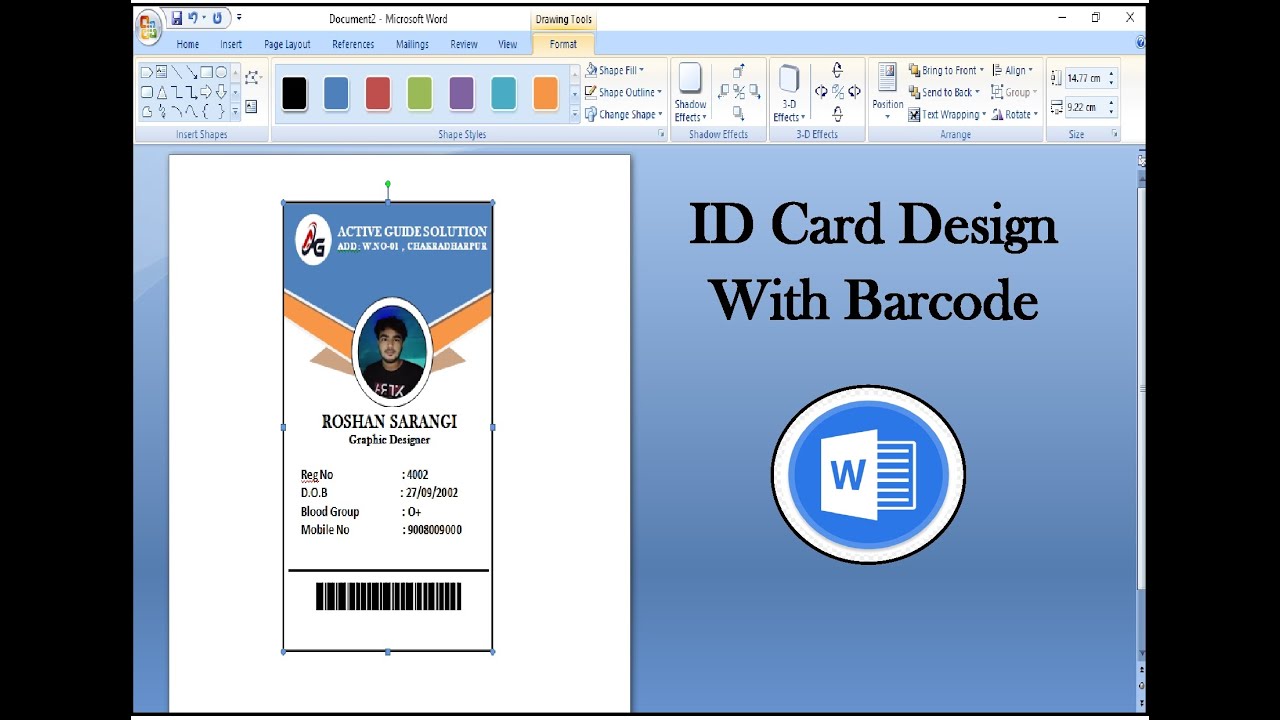Select the line shape tool

tap(176, 72)
